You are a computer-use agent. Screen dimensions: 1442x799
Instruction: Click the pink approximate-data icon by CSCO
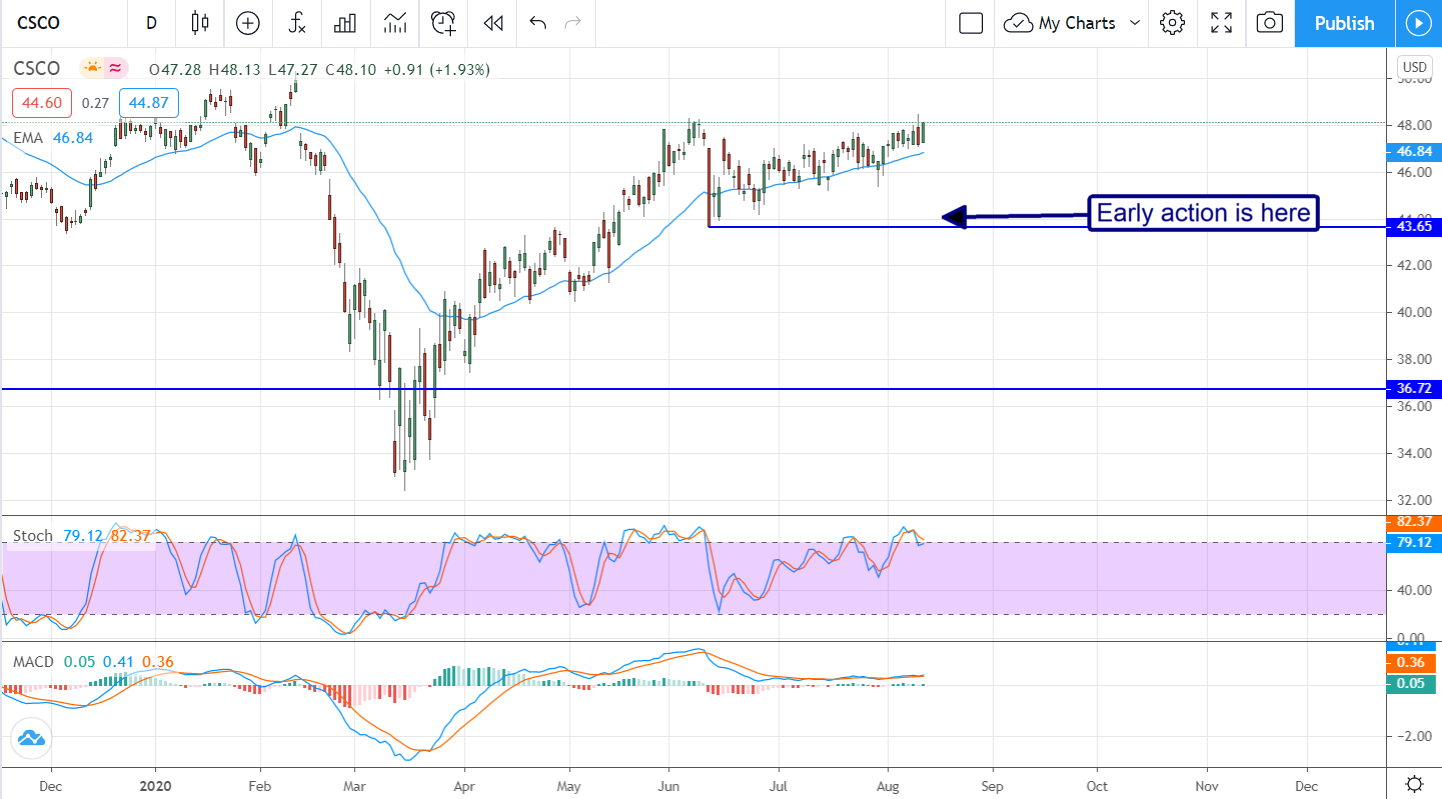click(116, 69)
